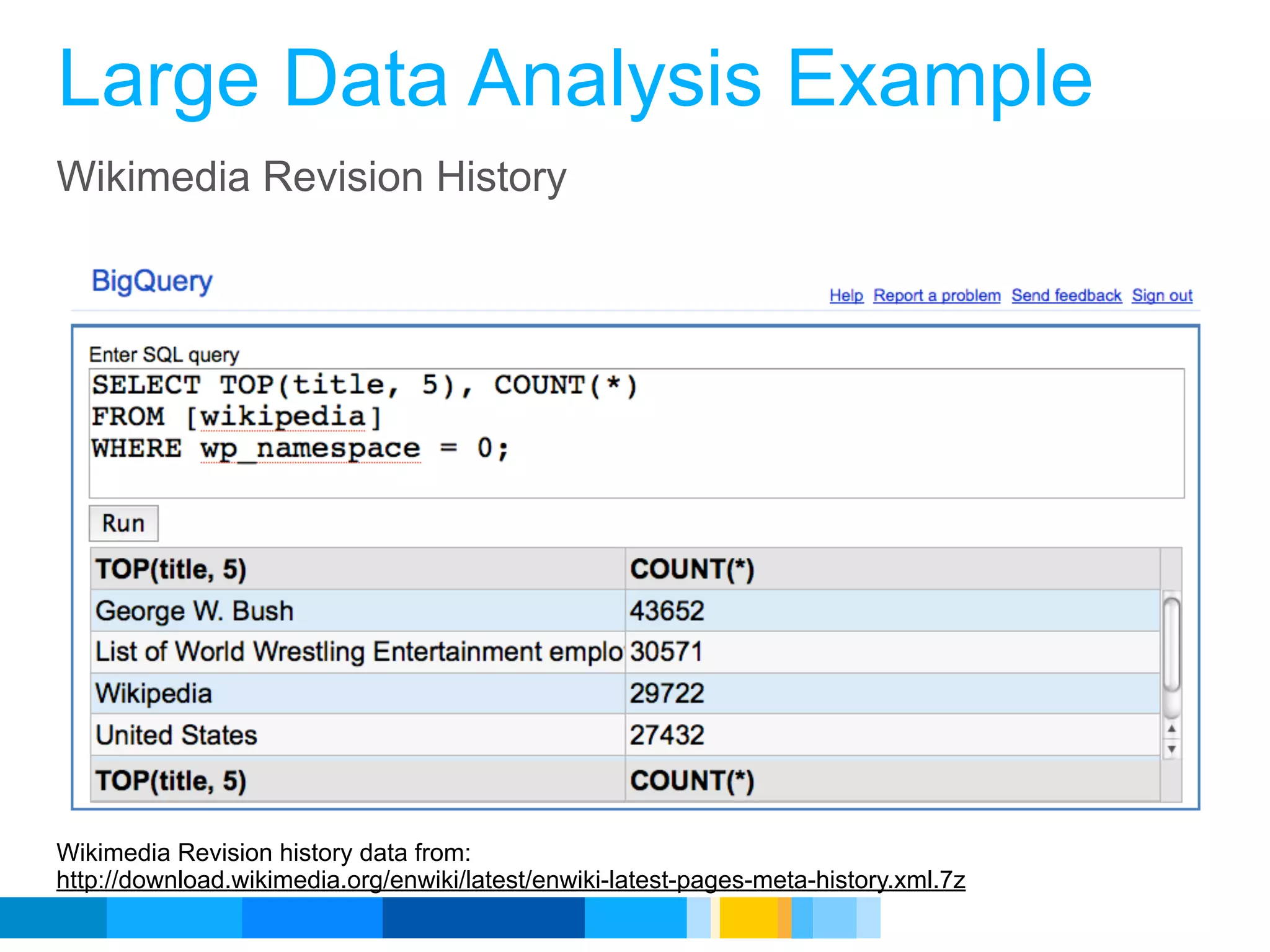This screenshot has width=1270, height=952.
Task: Click the Enter SQL query label
Action: tap(164, 355)
